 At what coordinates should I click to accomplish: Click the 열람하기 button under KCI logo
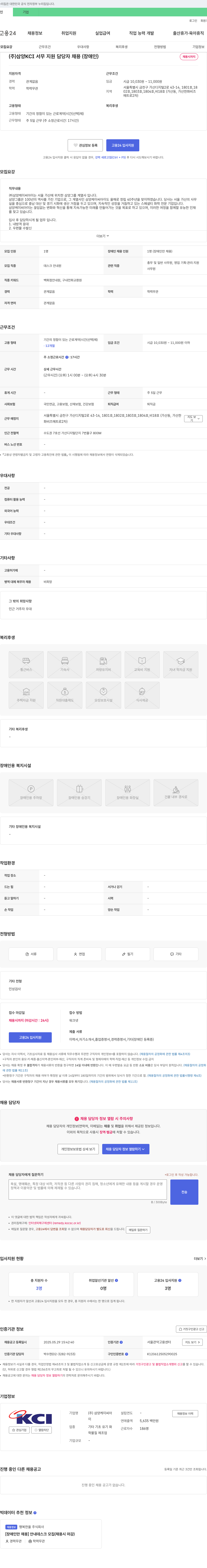(41, 1430)
